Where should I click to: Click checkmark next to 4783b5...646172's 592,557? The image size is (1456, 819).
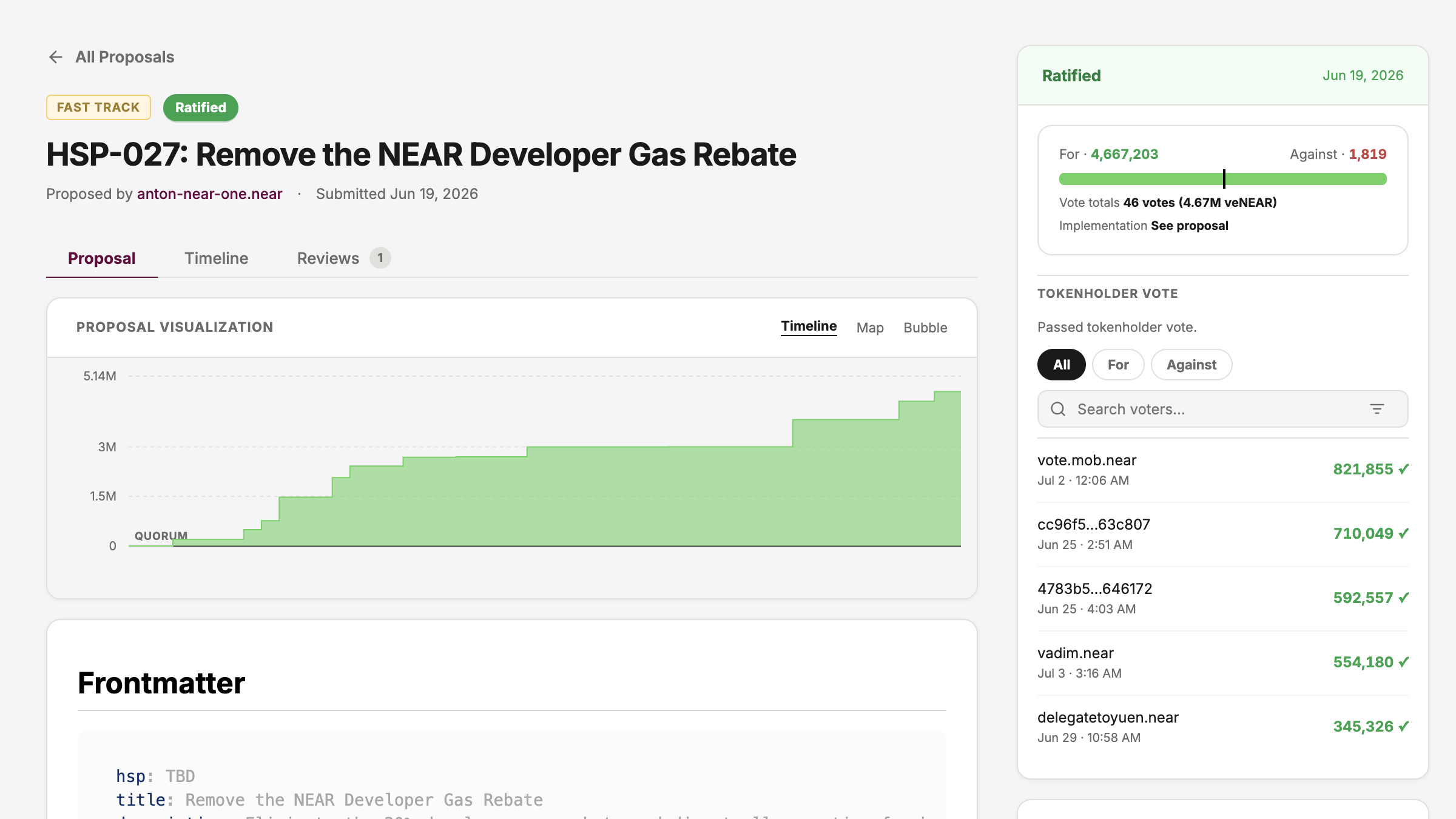(1404, 598)
